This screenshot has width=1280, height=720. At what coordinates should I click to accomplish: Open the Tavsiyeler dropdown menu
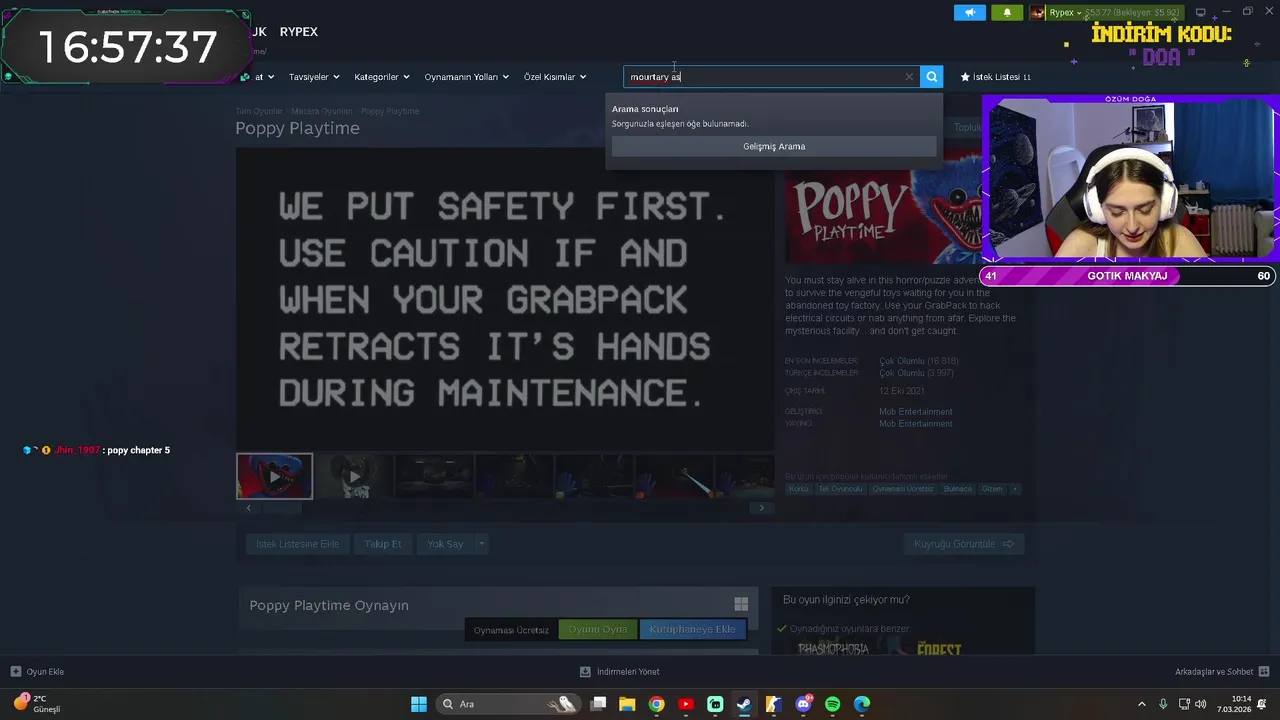click(x=314, y=77)
